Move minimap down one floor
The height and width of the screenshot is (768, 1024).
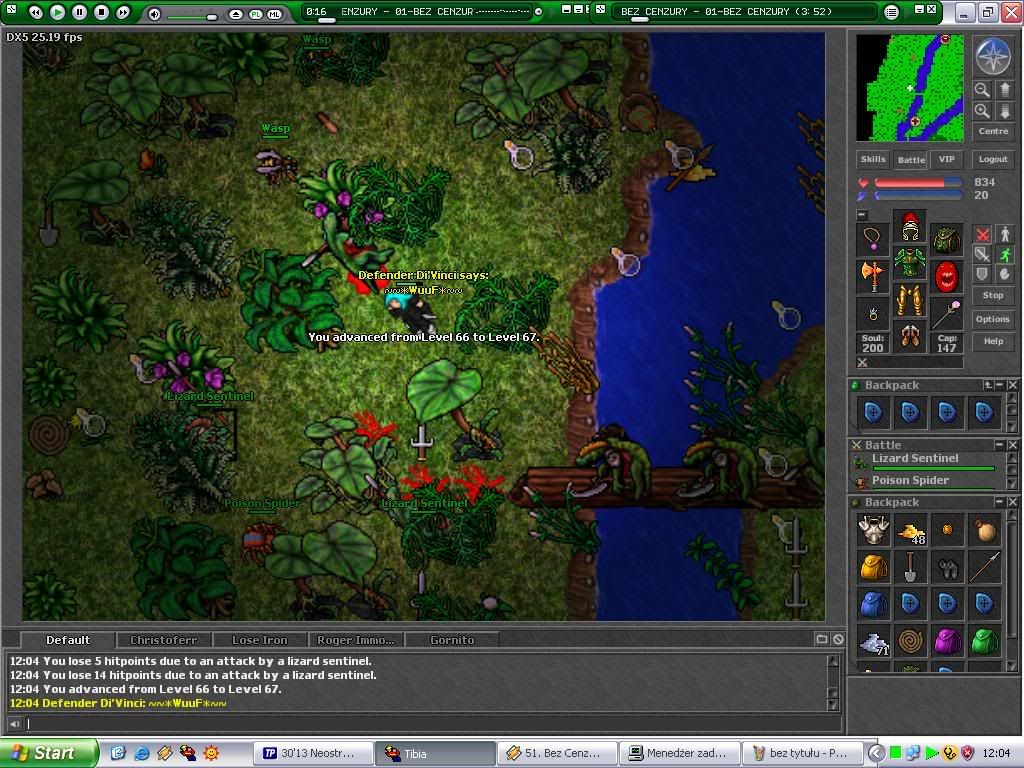pyautogui.click(x=1004, y=111)
